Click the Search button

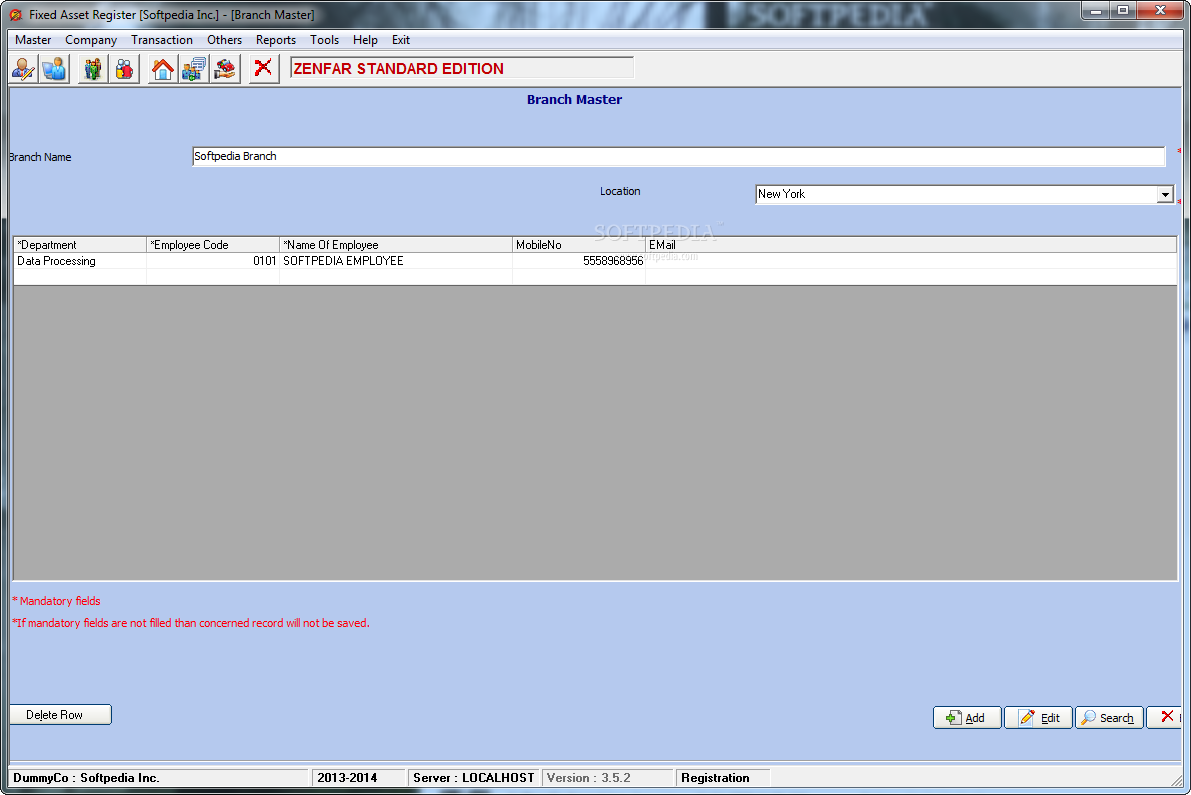(x=1109, y=718)
